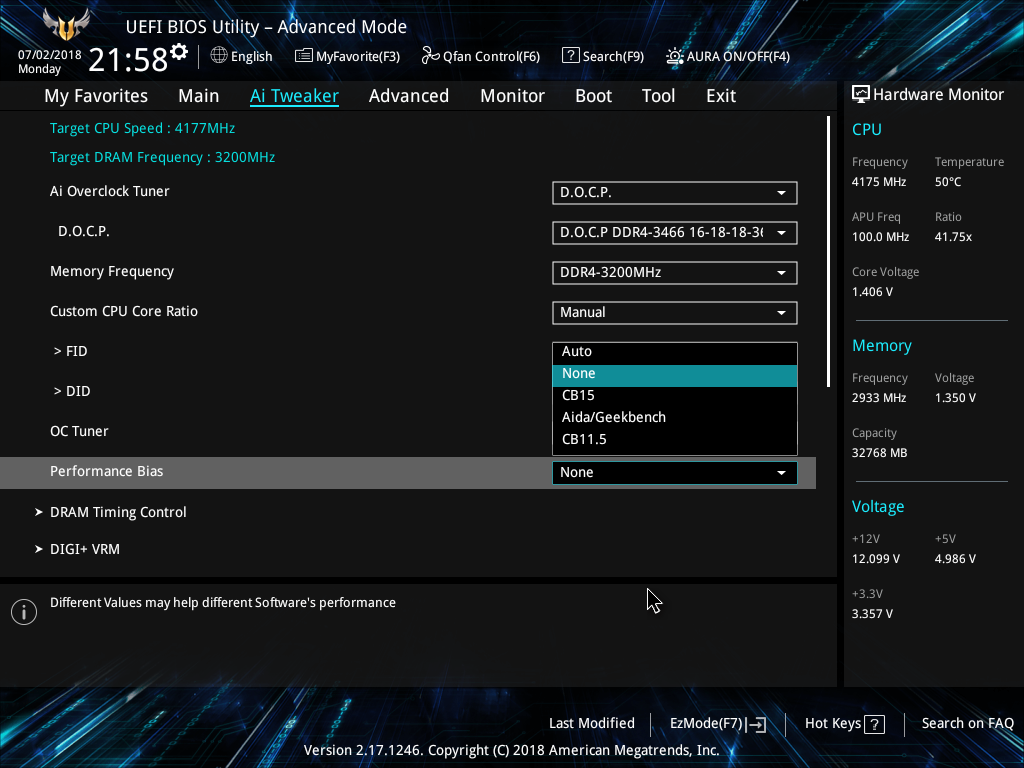The height and width of the screenshot is (768, 1024).
Task: Toggle AURA ON/OFF light icon
Action: point(675,56)
